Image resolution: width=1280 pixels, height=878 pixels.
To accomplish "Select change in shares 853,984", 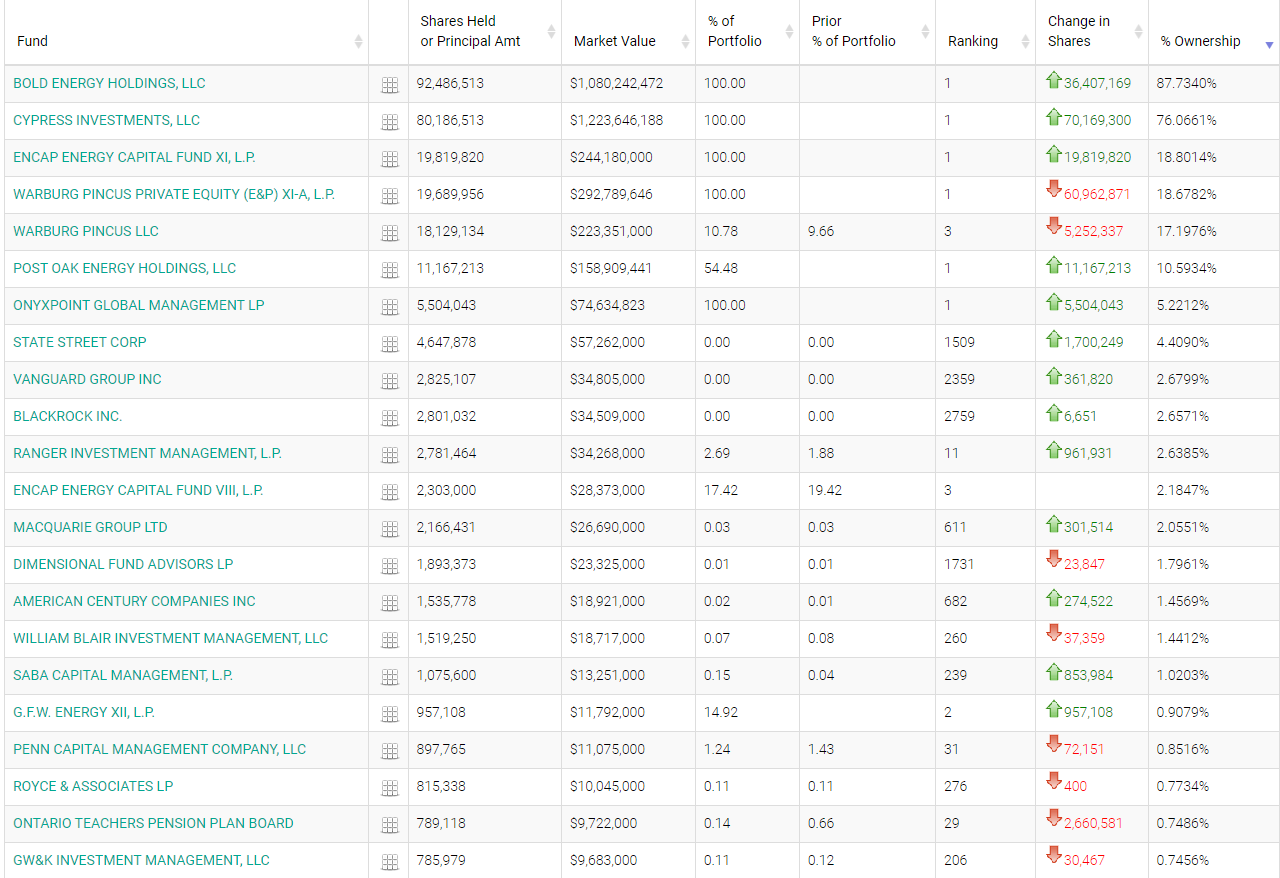I will click(1088, 675).
